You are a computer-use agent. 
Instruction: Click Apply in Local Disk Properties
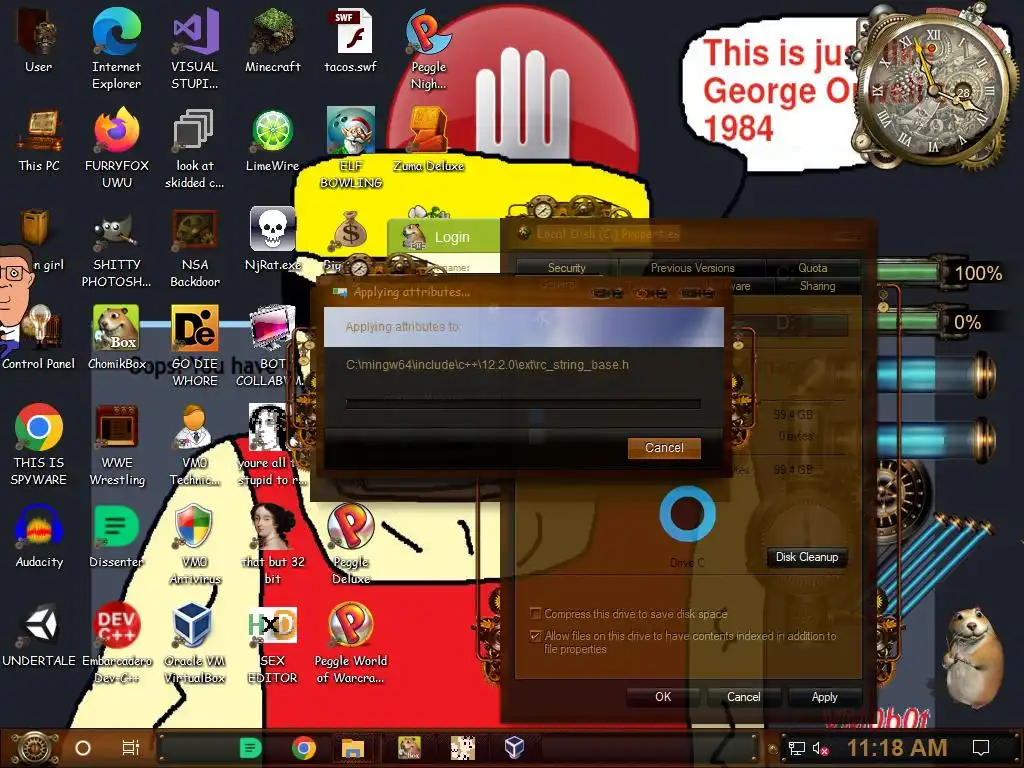[x=824, y=697]
